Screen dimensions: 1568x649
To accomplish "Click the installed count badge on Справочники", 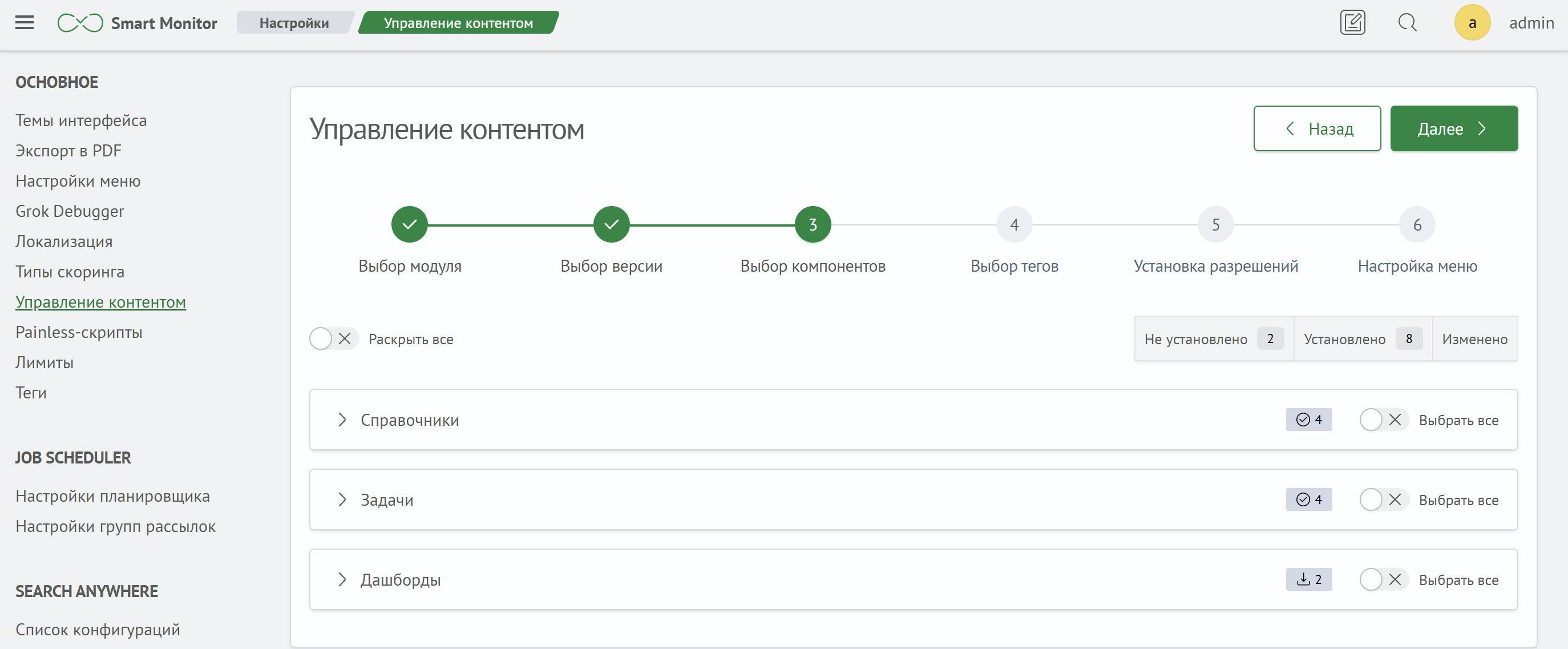I will click(1308, 420).
